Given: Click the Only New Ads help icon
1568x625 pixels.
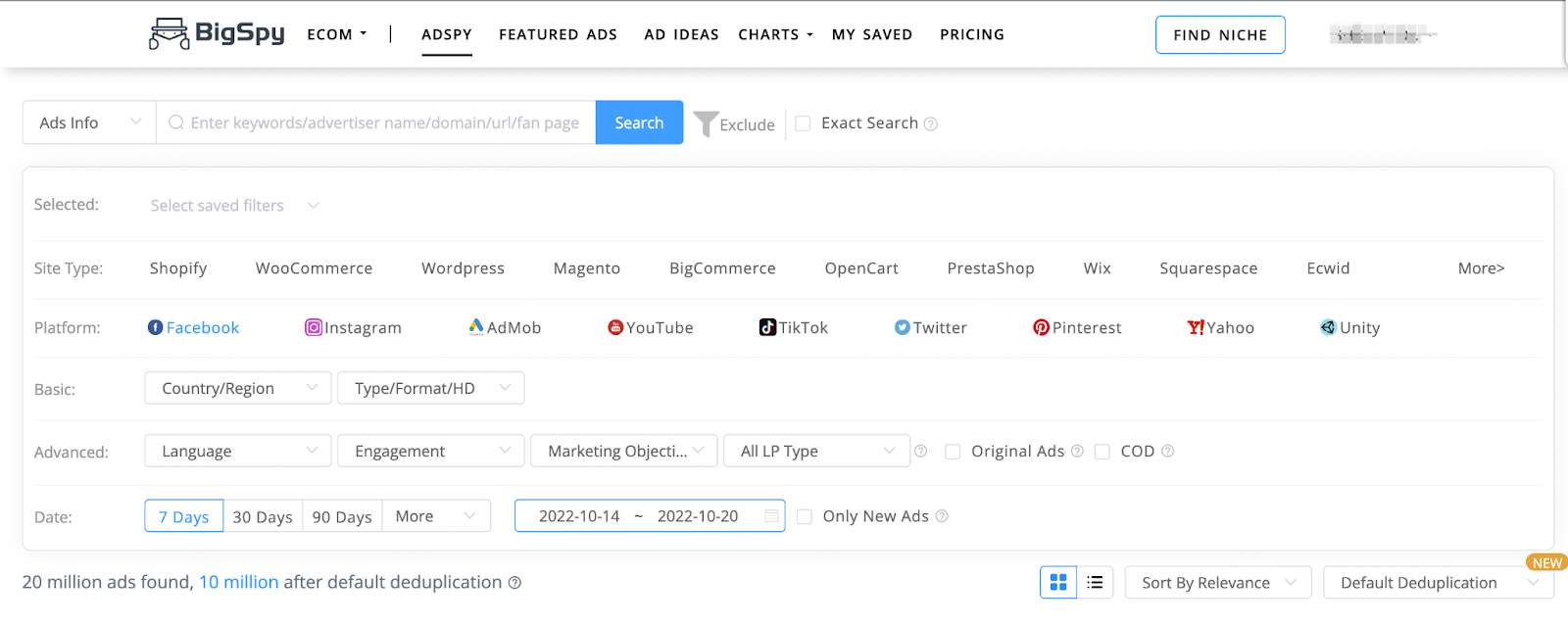Looking at the screenshot, I should (x=942, y=516).
